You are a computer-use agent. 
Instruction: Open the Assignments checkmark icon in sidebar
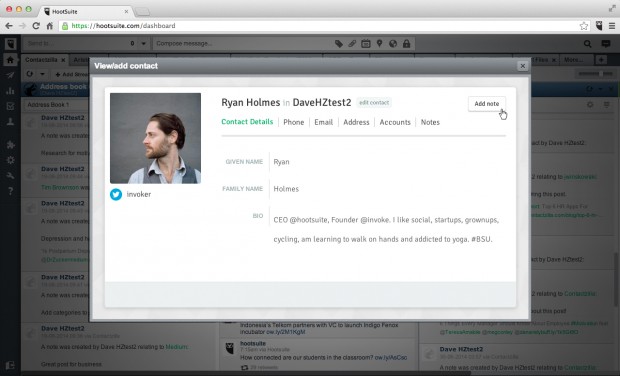pyautogui.click(x=10, y=106)
